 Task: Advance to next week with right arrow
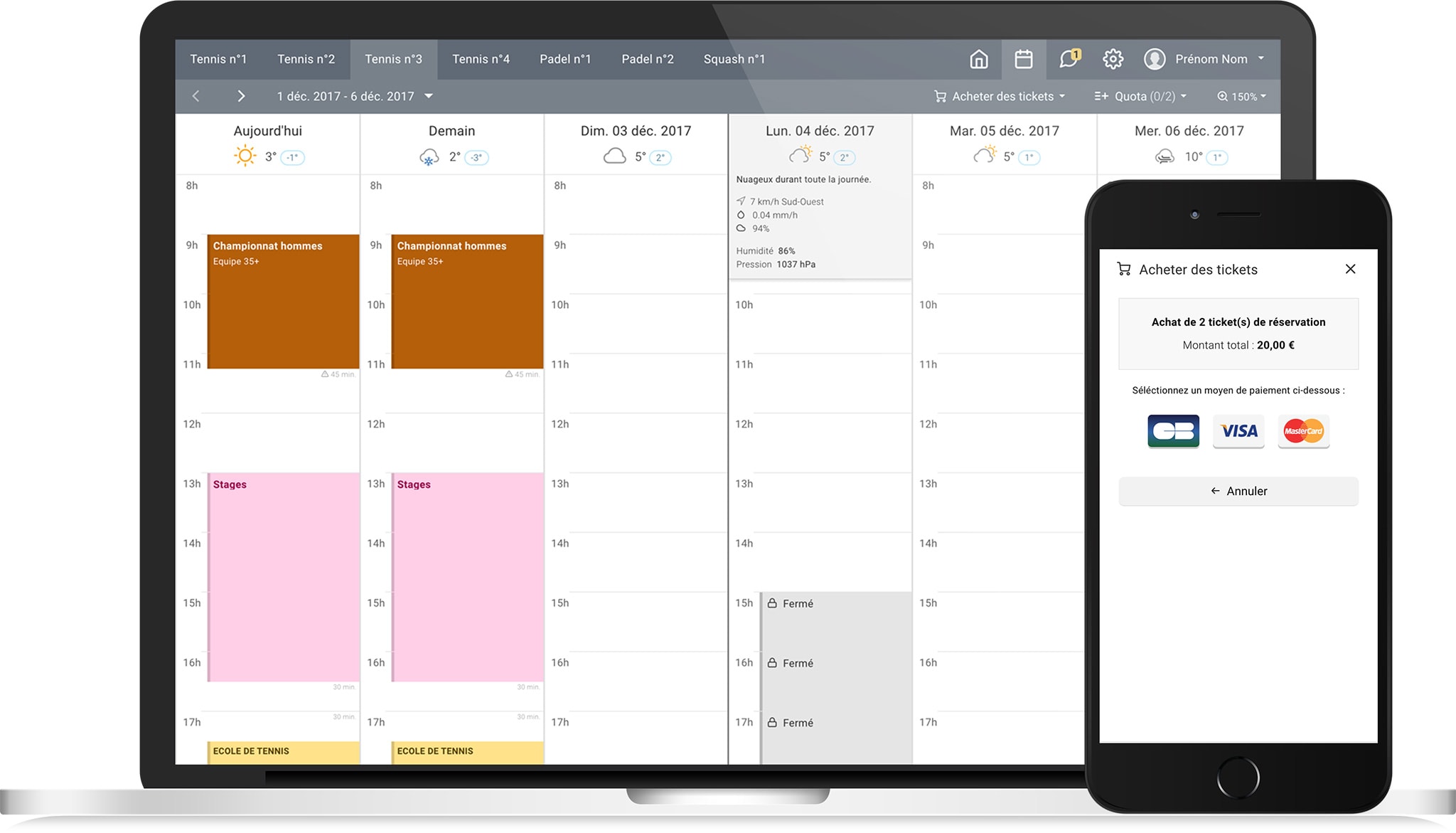tap(241, 96)
